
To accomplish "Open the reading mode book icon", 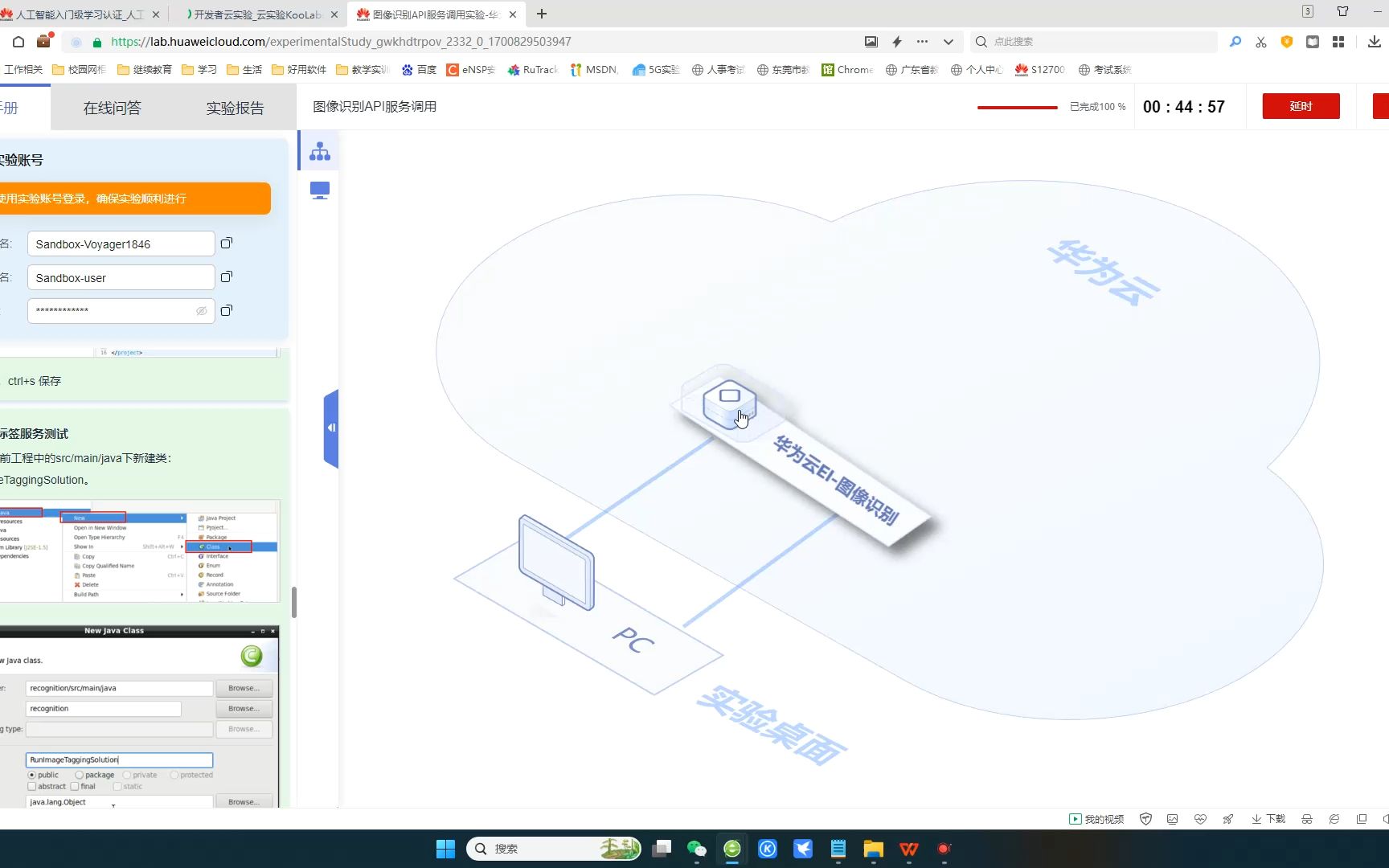I will pos(1313,42).
